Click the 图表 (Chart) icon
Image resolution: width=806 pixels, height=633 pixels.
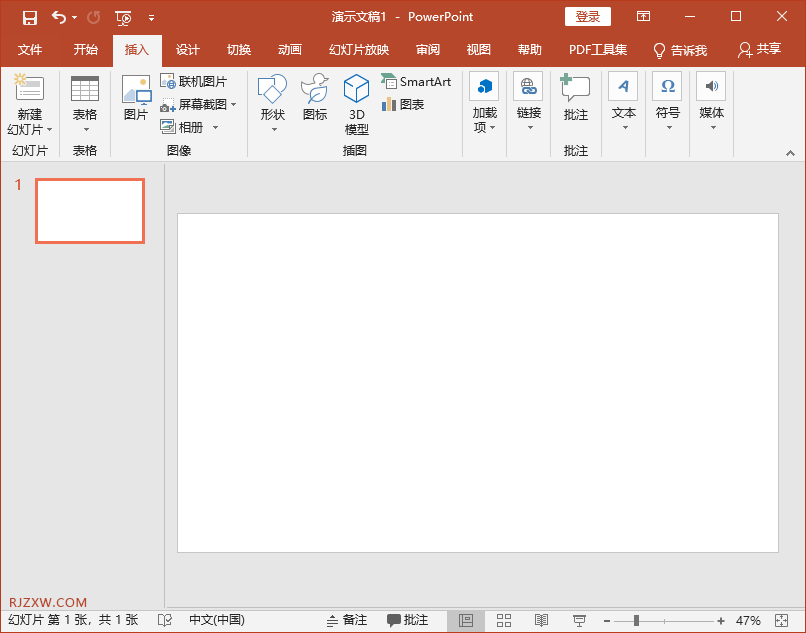pos(403,104)
